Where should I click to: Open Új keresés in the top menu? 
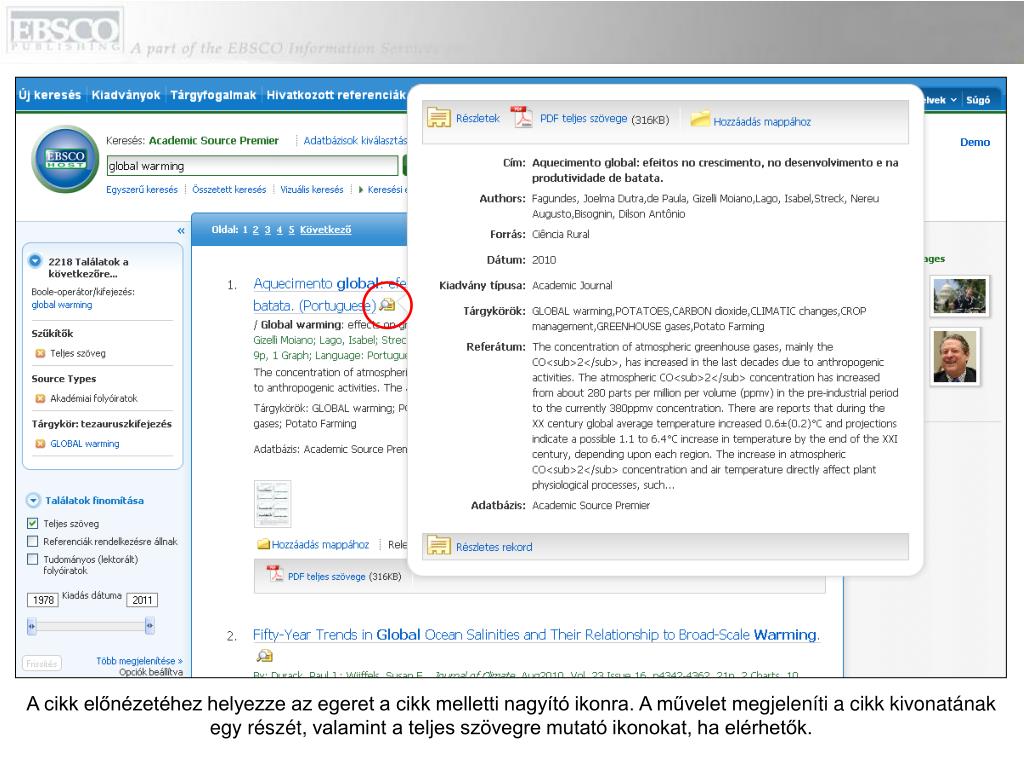tap(50, 95)
